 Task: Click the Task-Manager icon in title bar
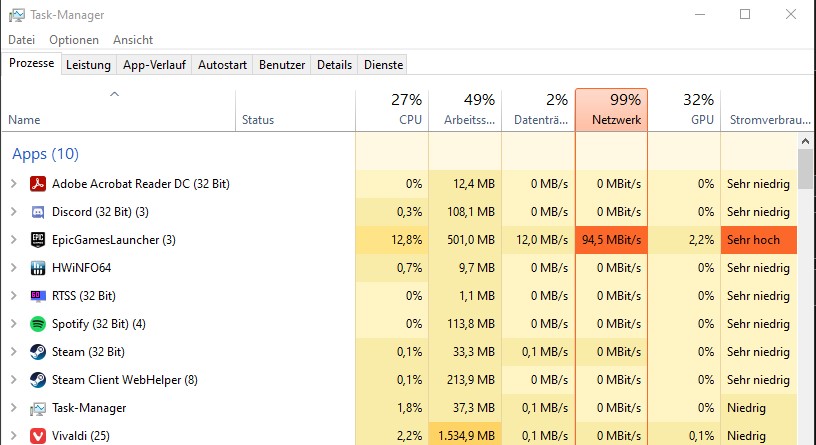(x=16, y=15)
